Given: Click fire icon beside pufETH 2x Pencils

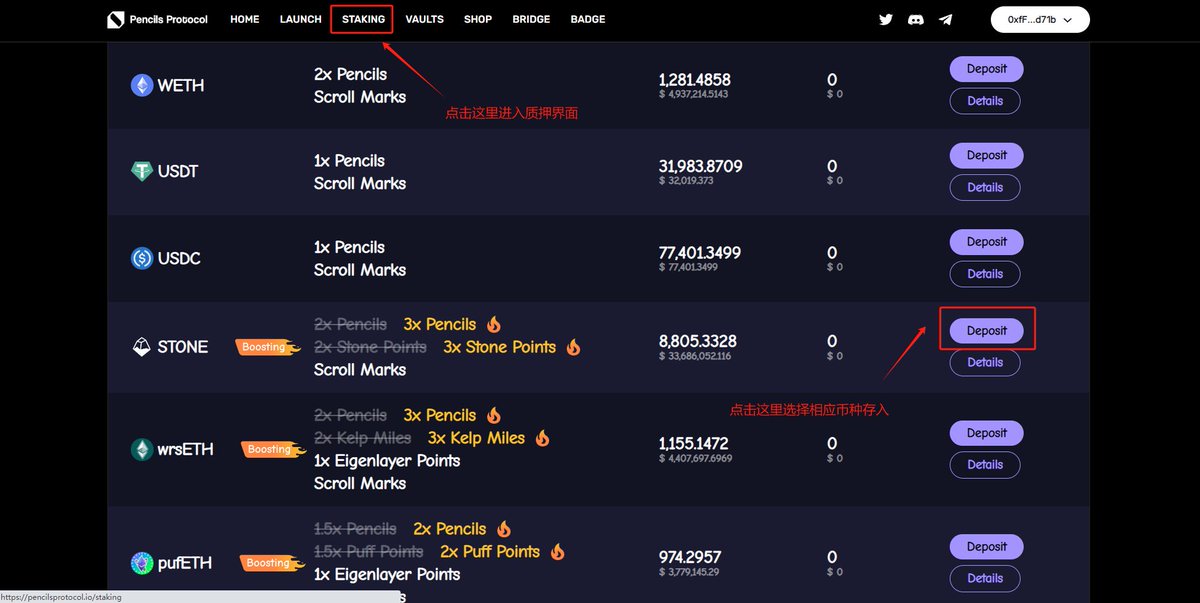Looking at the screenshot, I should 503,529.
